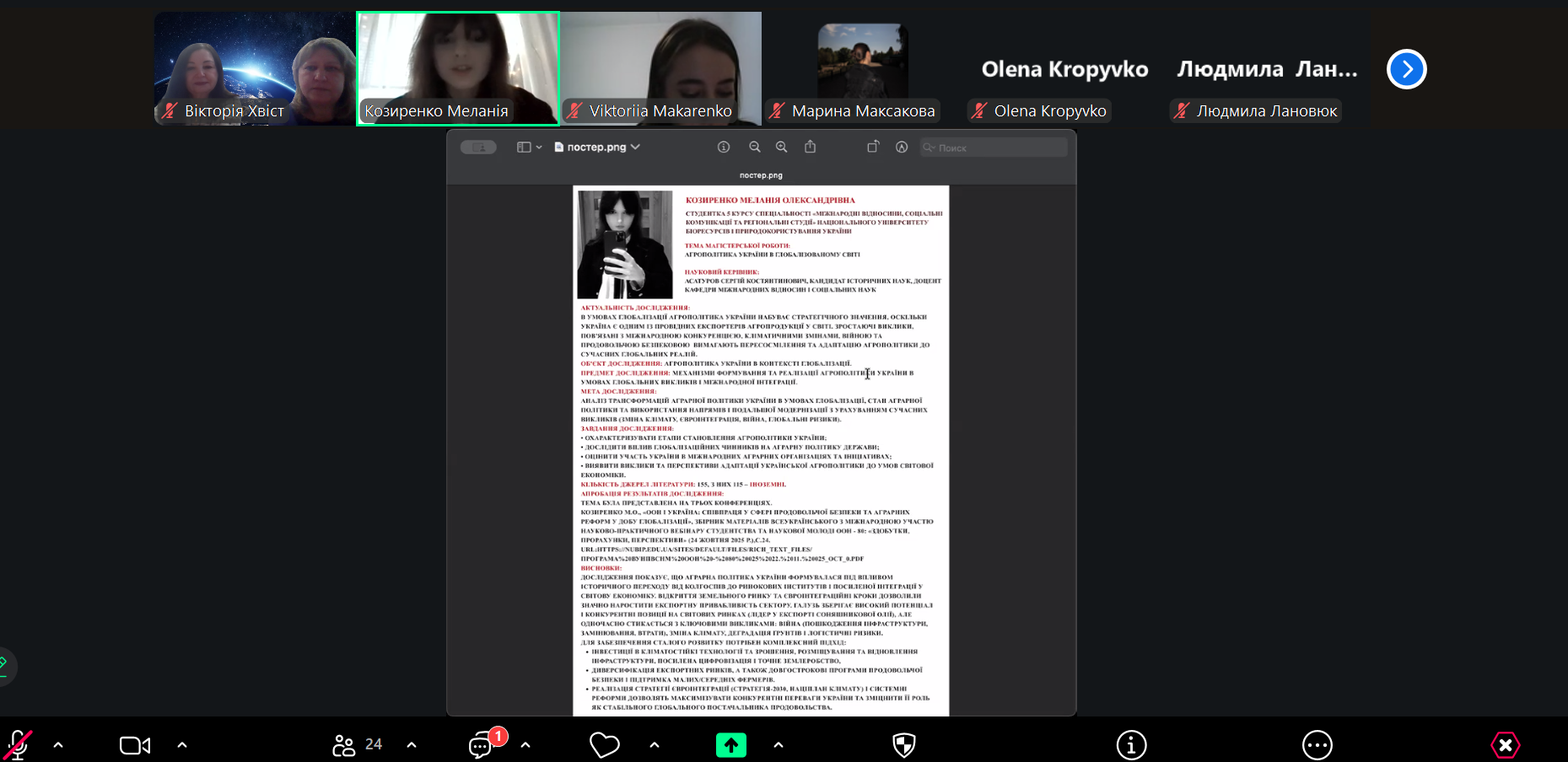Click the green share screen button

pyautogui.click(x=731, y=745)
